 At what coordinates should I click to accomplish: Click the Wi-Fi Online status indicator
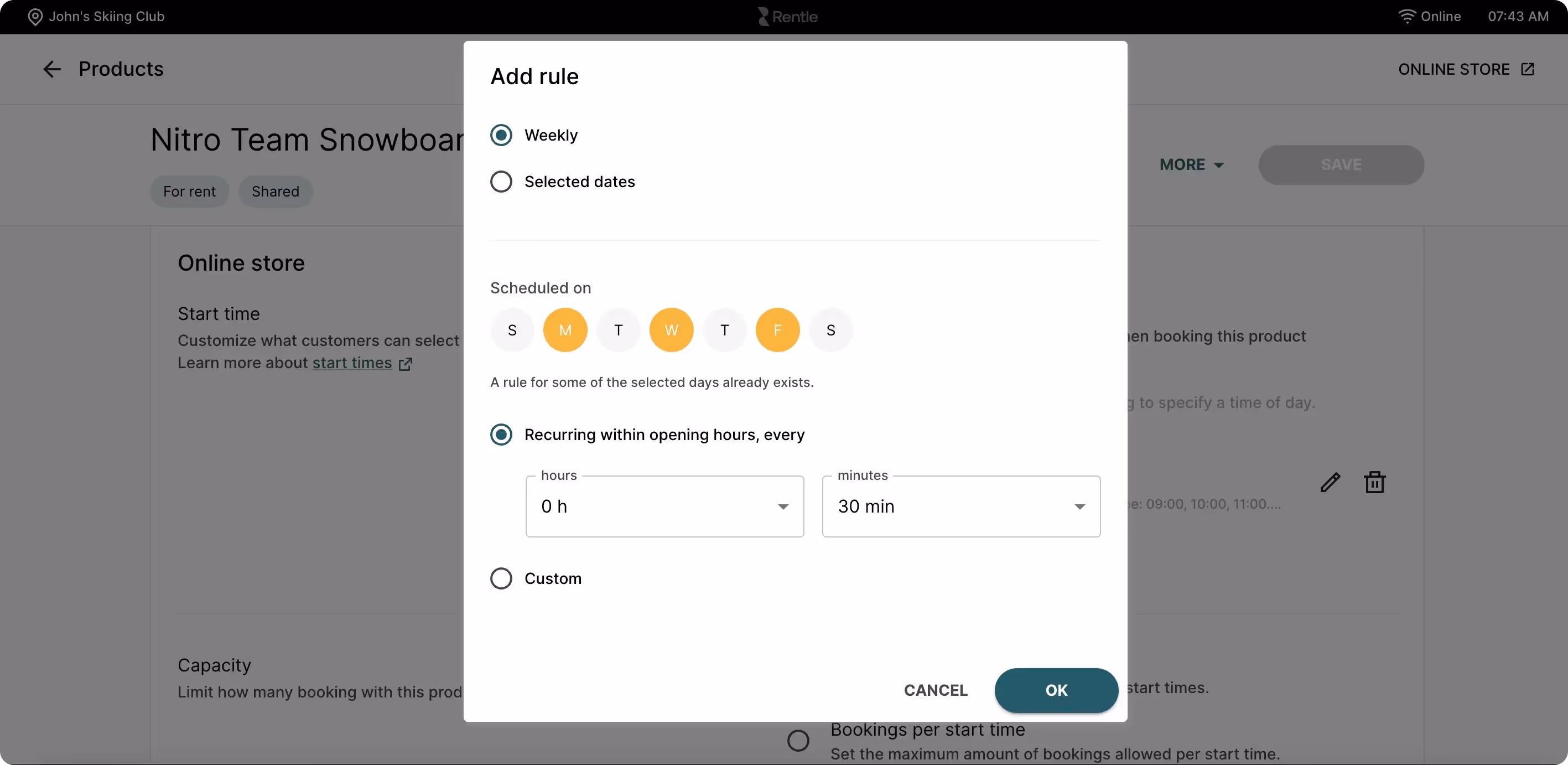[x=1430, y=17]
